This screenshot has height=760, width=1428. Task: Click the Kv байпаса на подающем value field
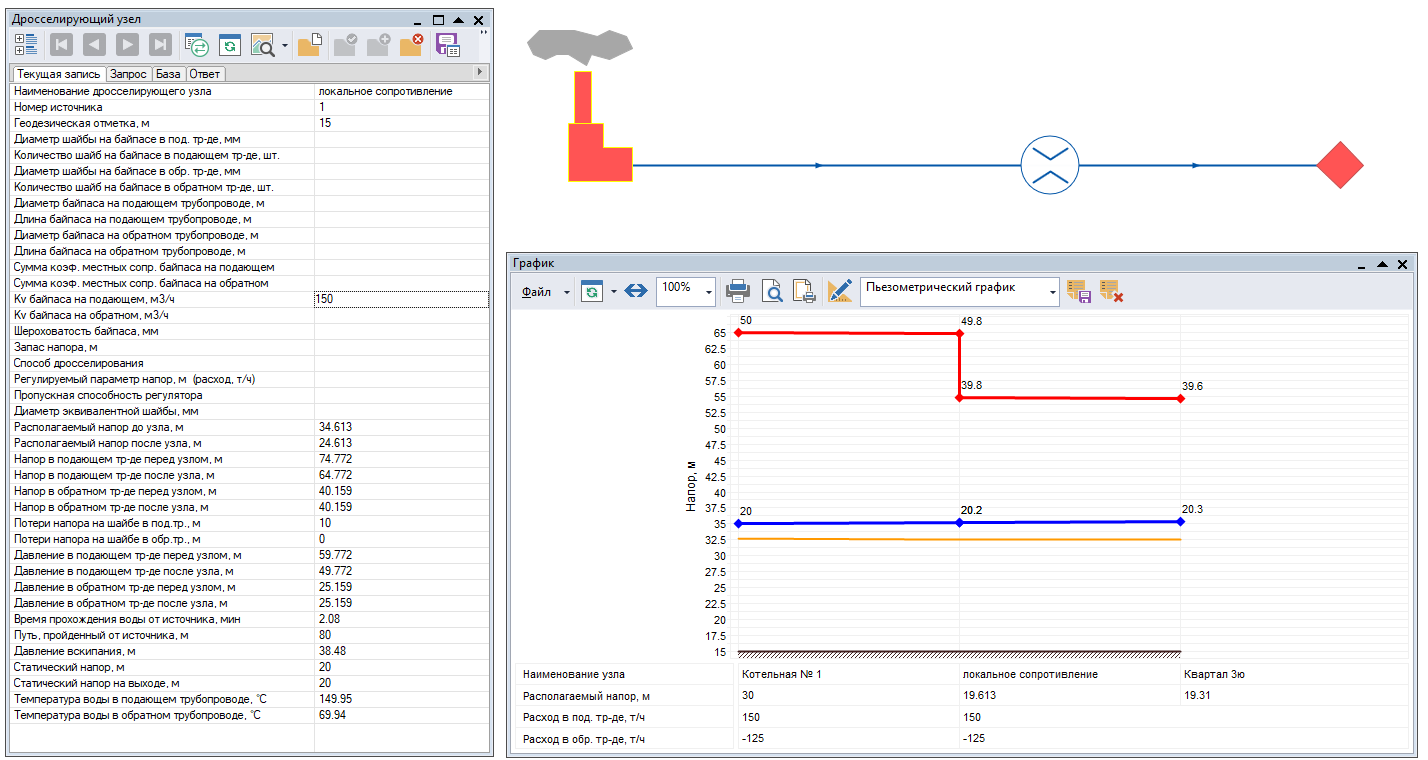pyautogui.click(x=400, y=299)
